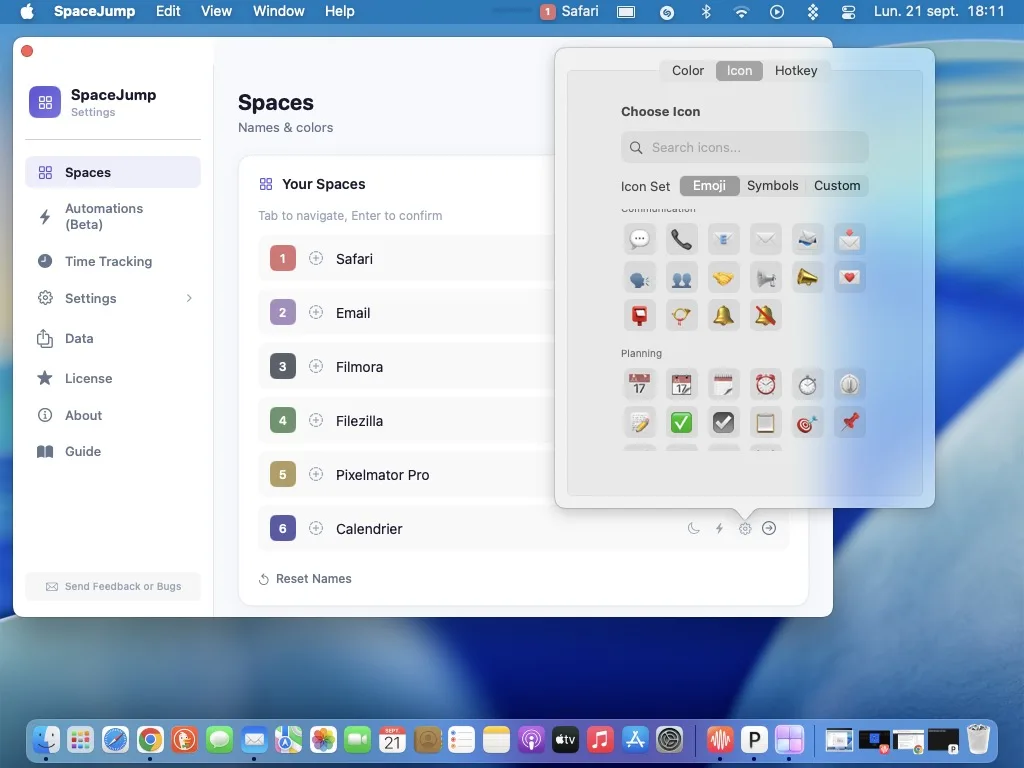Expand the Settings sidebar chevron
1024x768 pixels.
tap(189, 298)
